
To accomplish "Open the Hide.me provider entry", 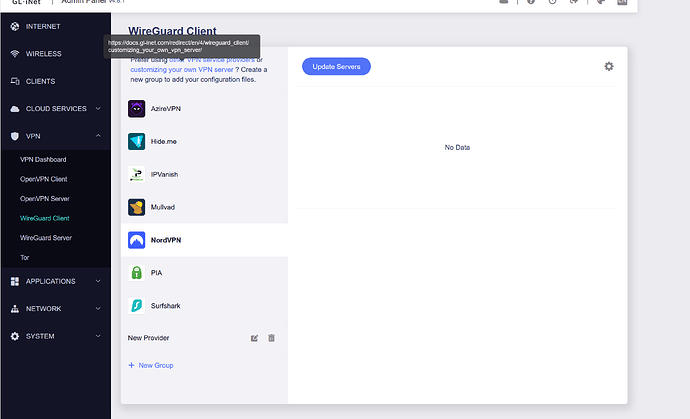I will [204, 141].
